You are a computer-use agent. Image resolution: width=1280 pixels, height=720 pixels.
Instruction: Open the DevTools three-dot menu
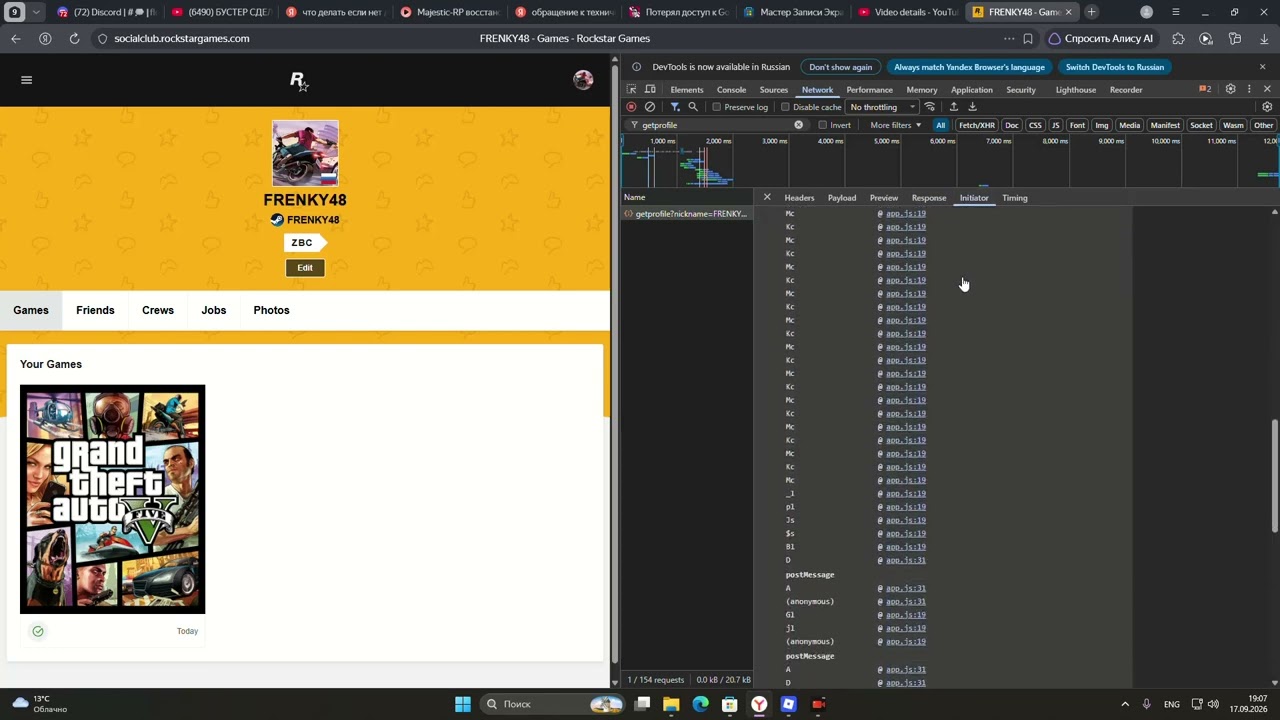1249,89
